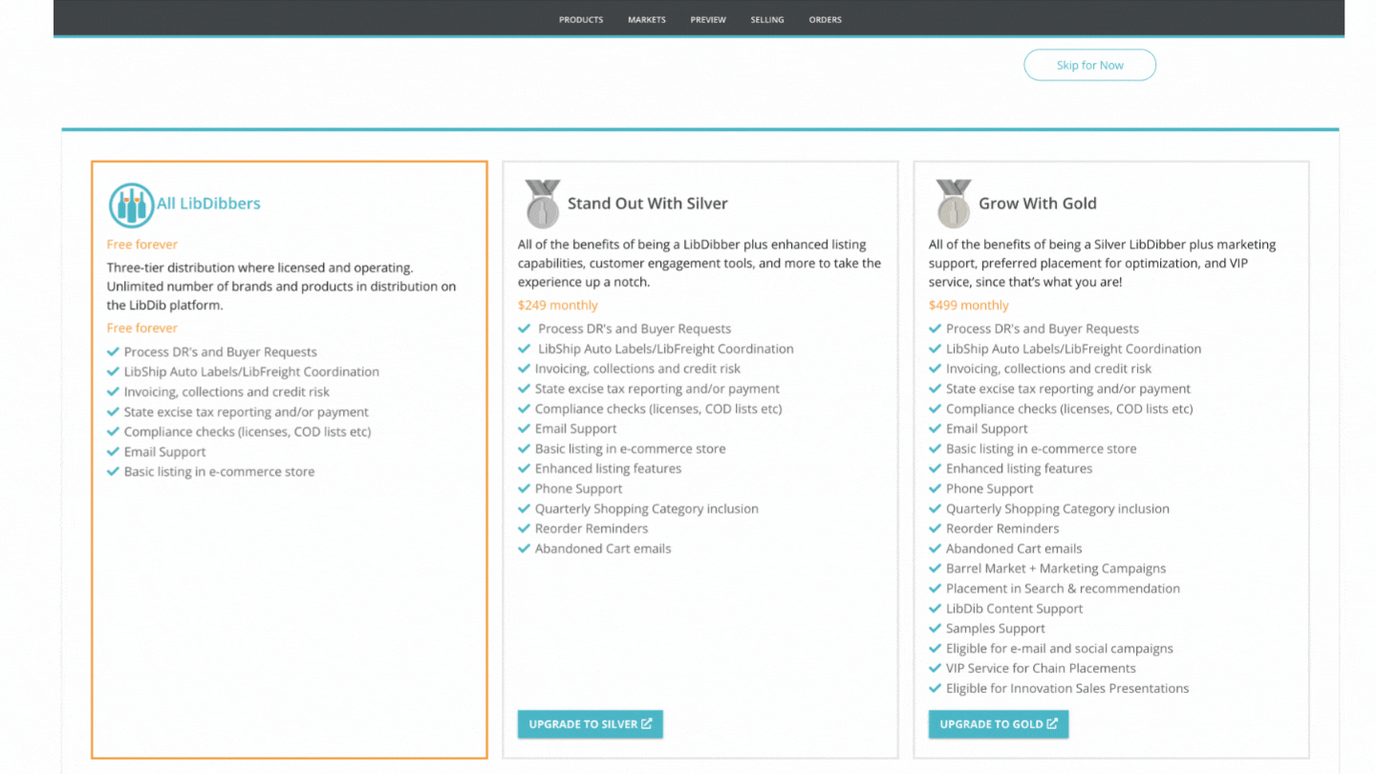This screenshot has width=1376, height=774.
Task: Click the Skip for Now button
Action: pos(1089,64)
